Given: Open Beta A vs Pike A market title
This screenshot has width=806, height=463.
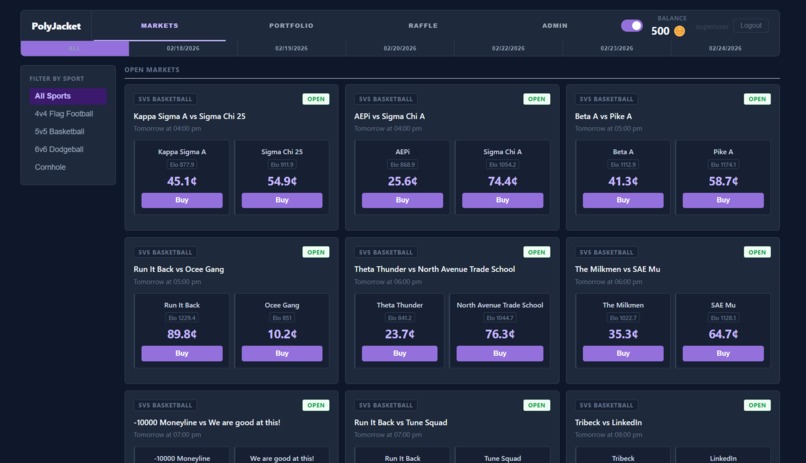Looking at the screenshot, I should 603,117.
